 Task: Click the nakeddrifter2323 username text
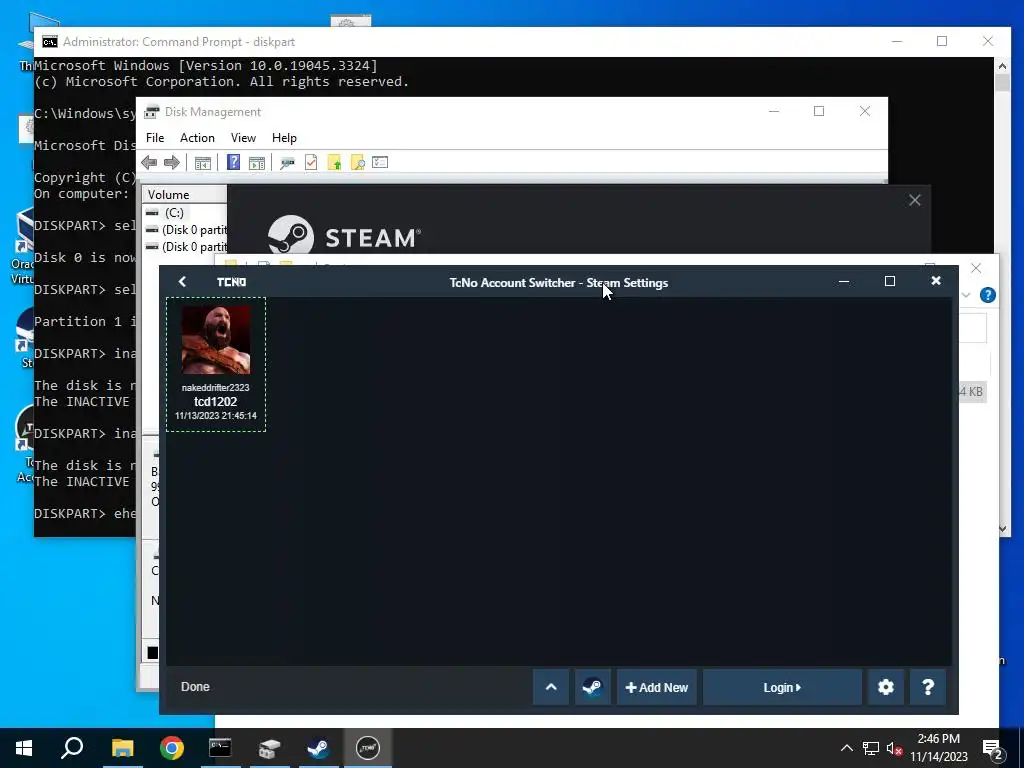pyautogui.click(x=216, y=387)
